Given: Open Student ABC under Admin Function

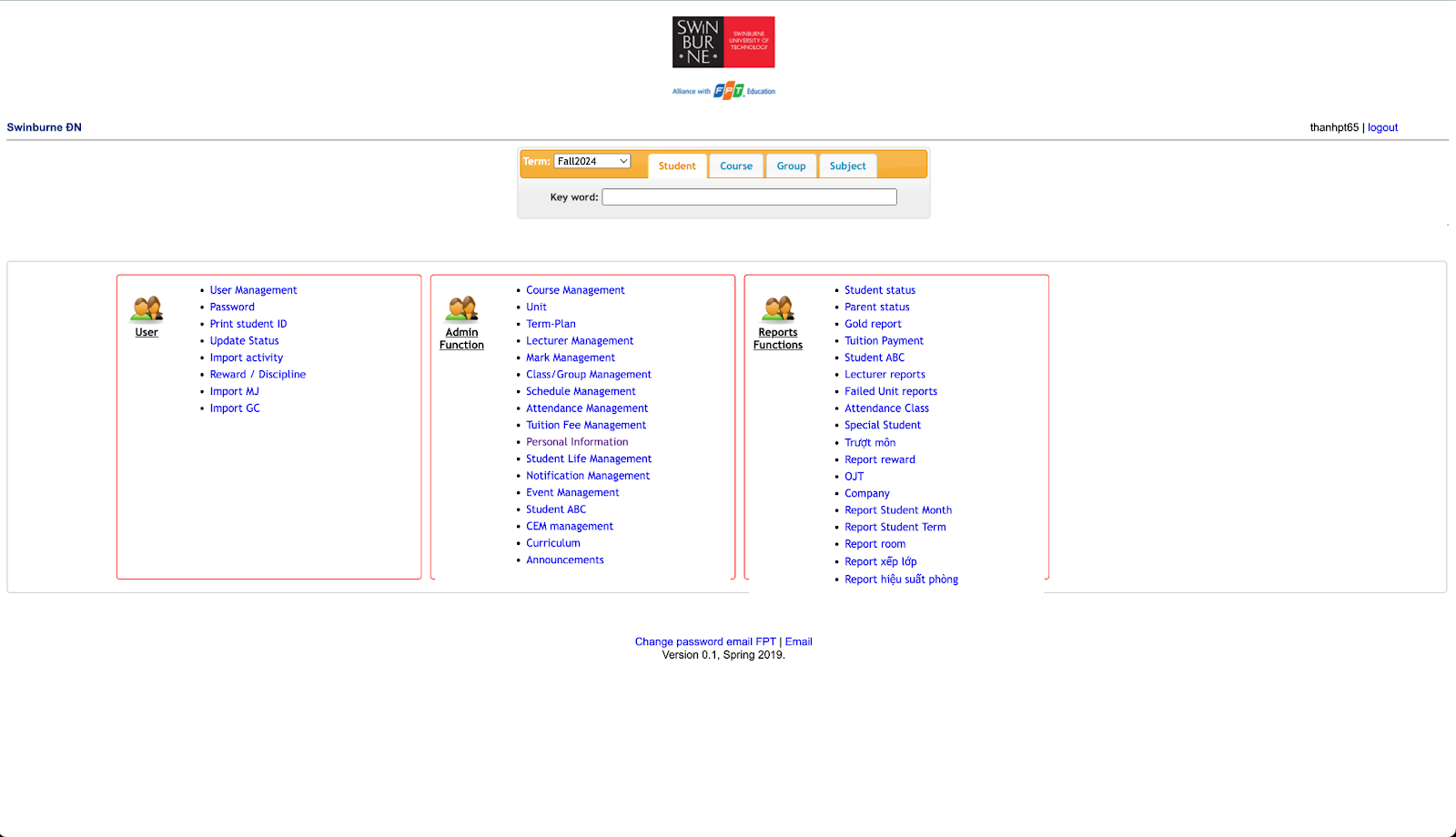Looking at the screenshot, I should [x=556, y=509].
